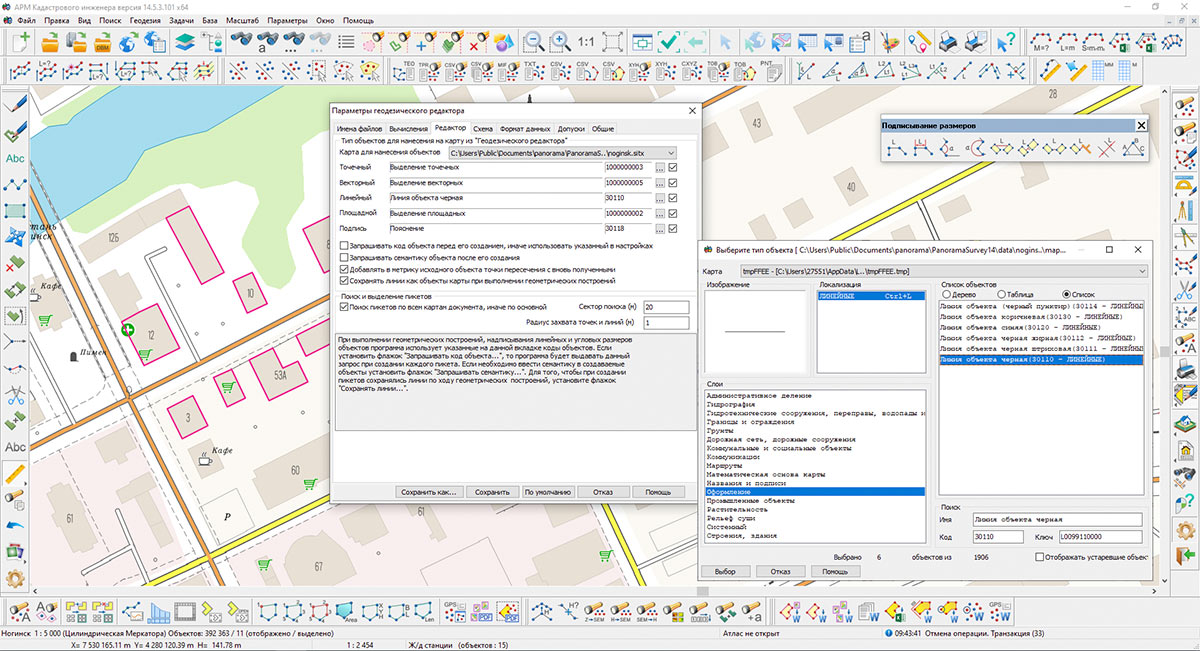1200x651 pixels.
Task: Open the 'Карта' tmpFFEE combo box
Action: [1142, 271]
